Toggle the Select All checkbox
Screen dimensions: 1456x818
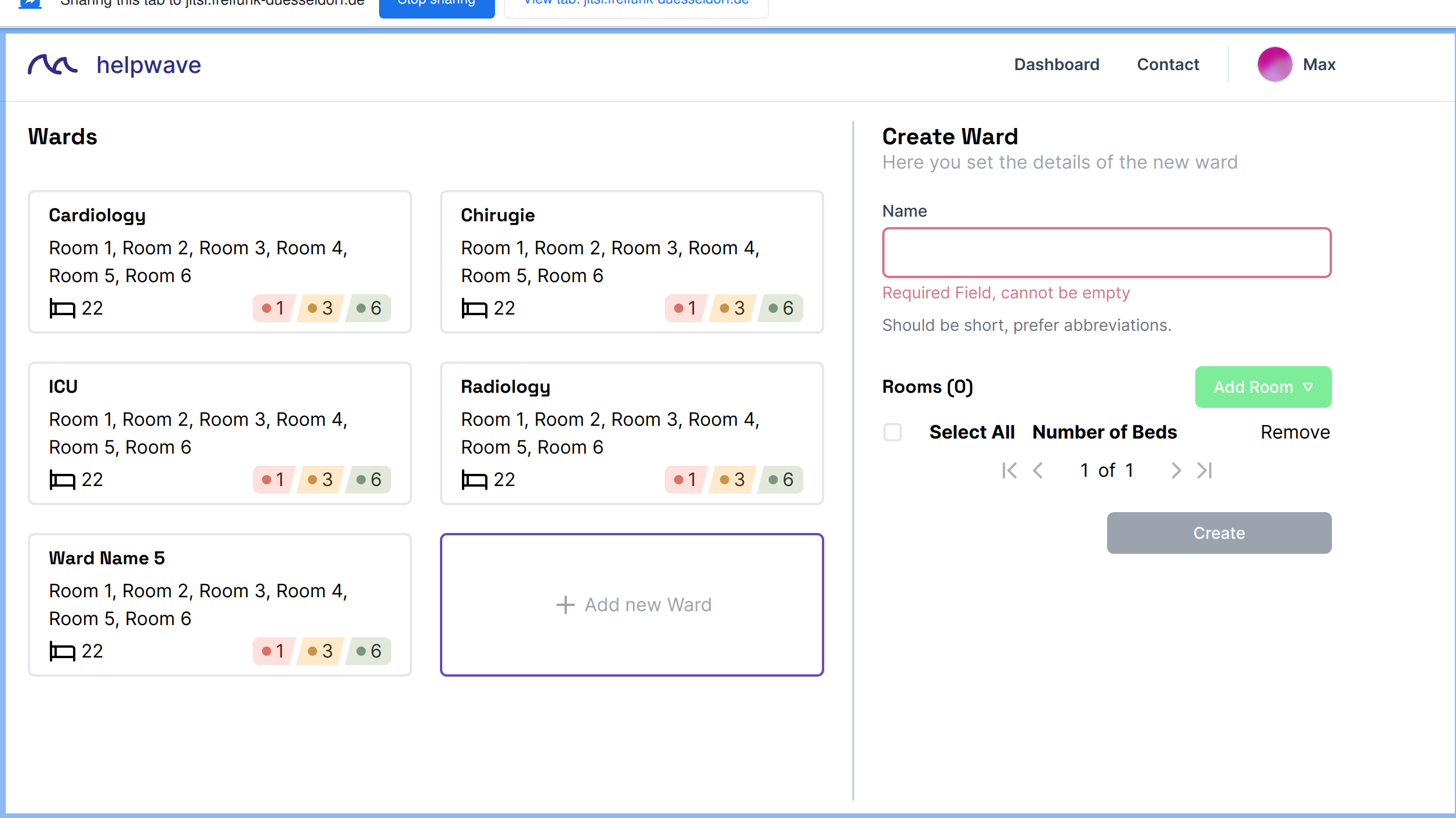point(893,432)
